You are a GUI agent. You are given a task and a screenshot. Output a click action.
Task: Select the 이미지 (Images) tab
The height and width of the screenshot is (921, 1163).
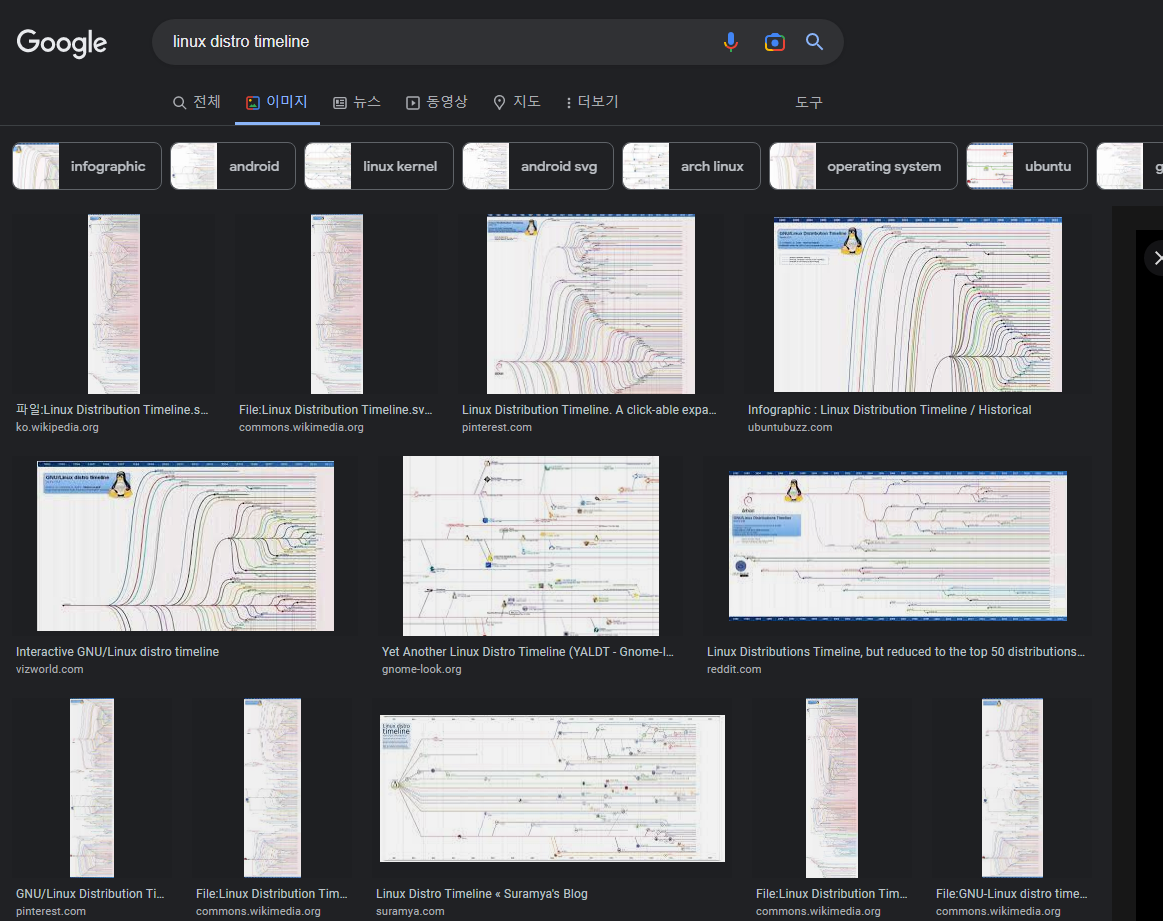pyautogui.click(x=277, y=102)
